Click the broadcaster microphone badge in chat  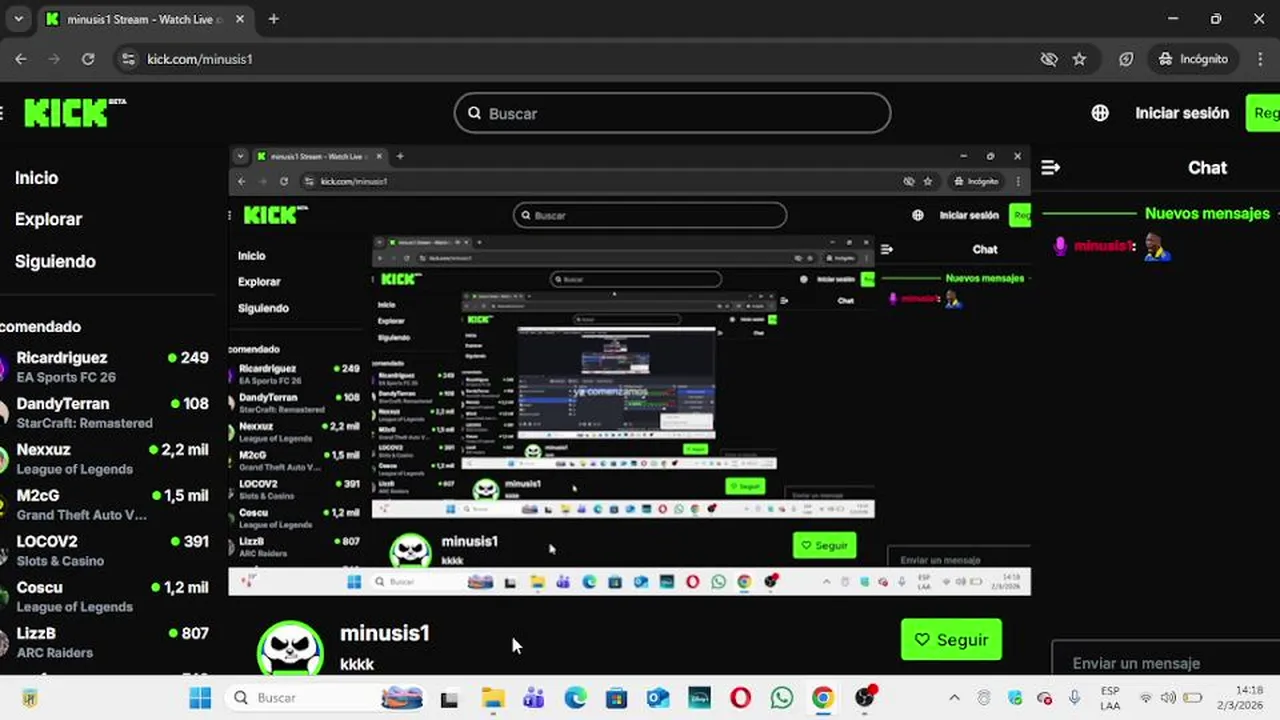click(1060, 246)
